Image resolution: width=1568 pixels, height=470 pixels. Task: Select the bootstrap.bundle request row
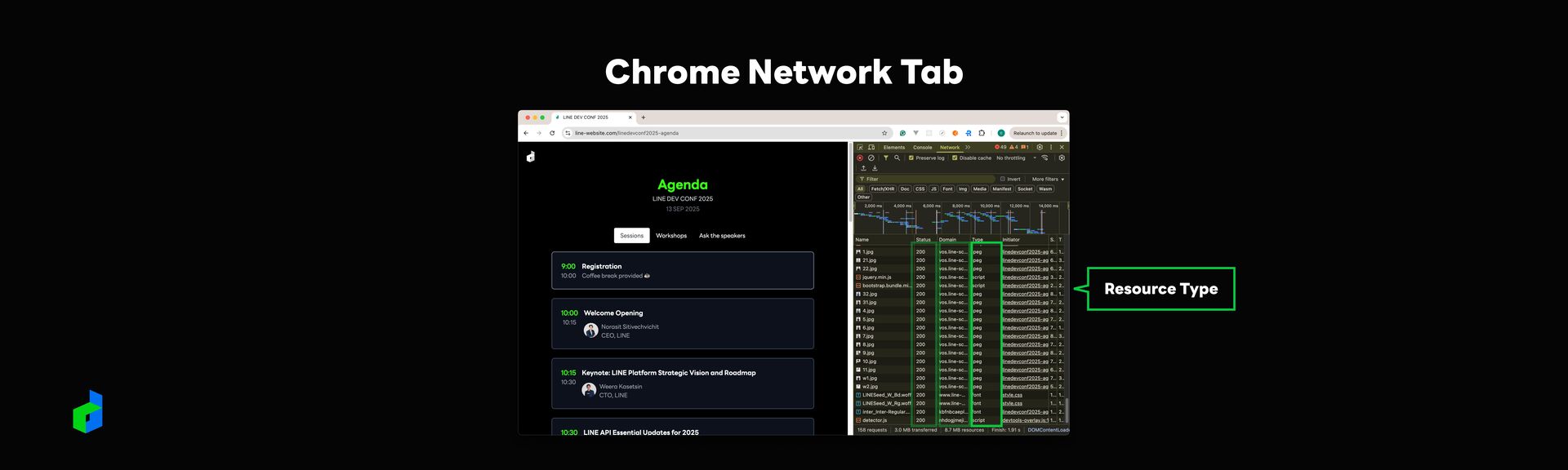point(960,286)
